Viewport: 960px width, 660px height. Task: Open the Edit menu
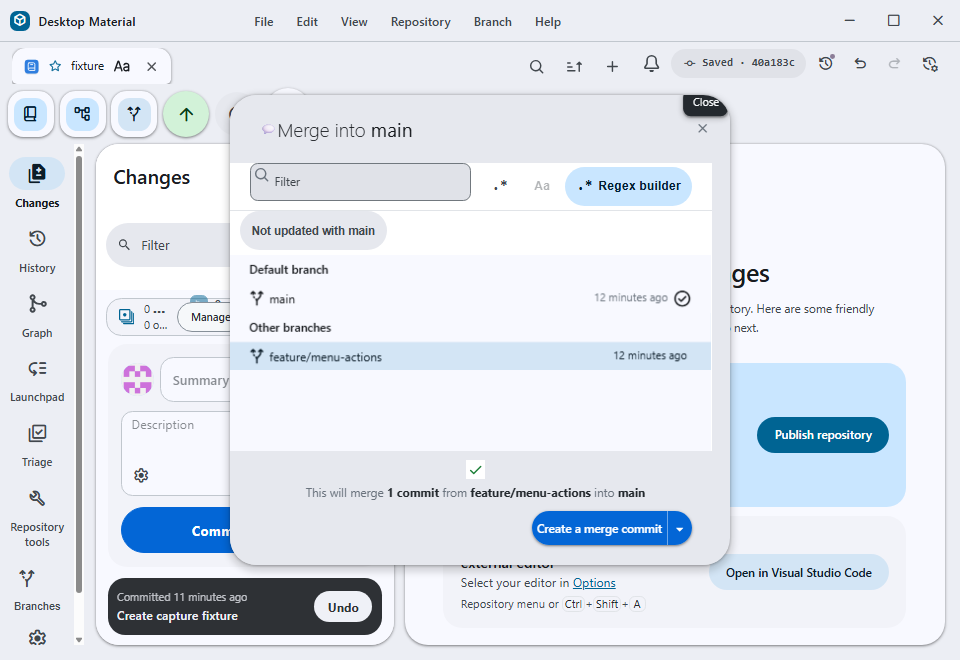tap(307, 21)
